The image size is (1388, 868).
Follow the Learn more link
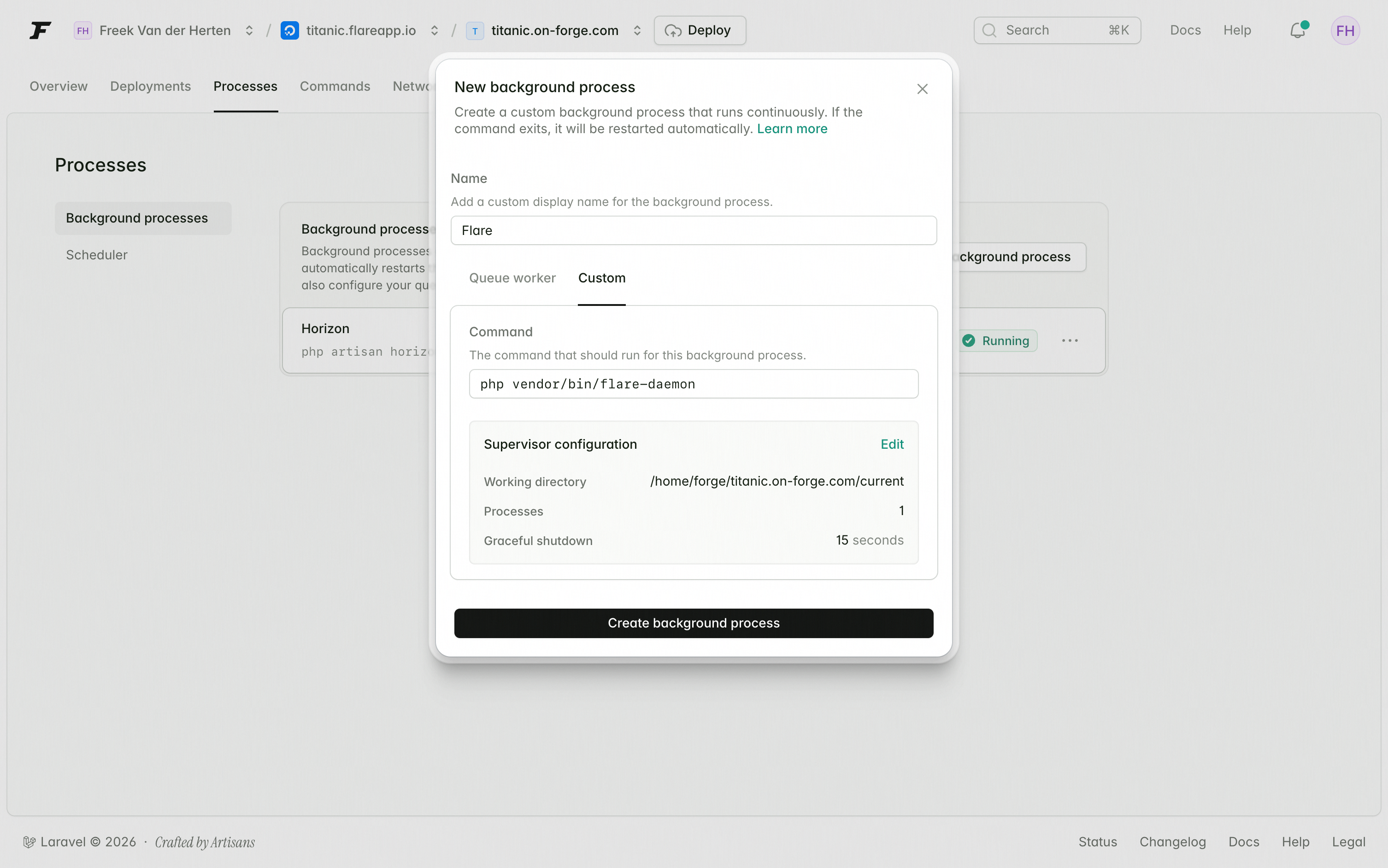pos(792,129)
